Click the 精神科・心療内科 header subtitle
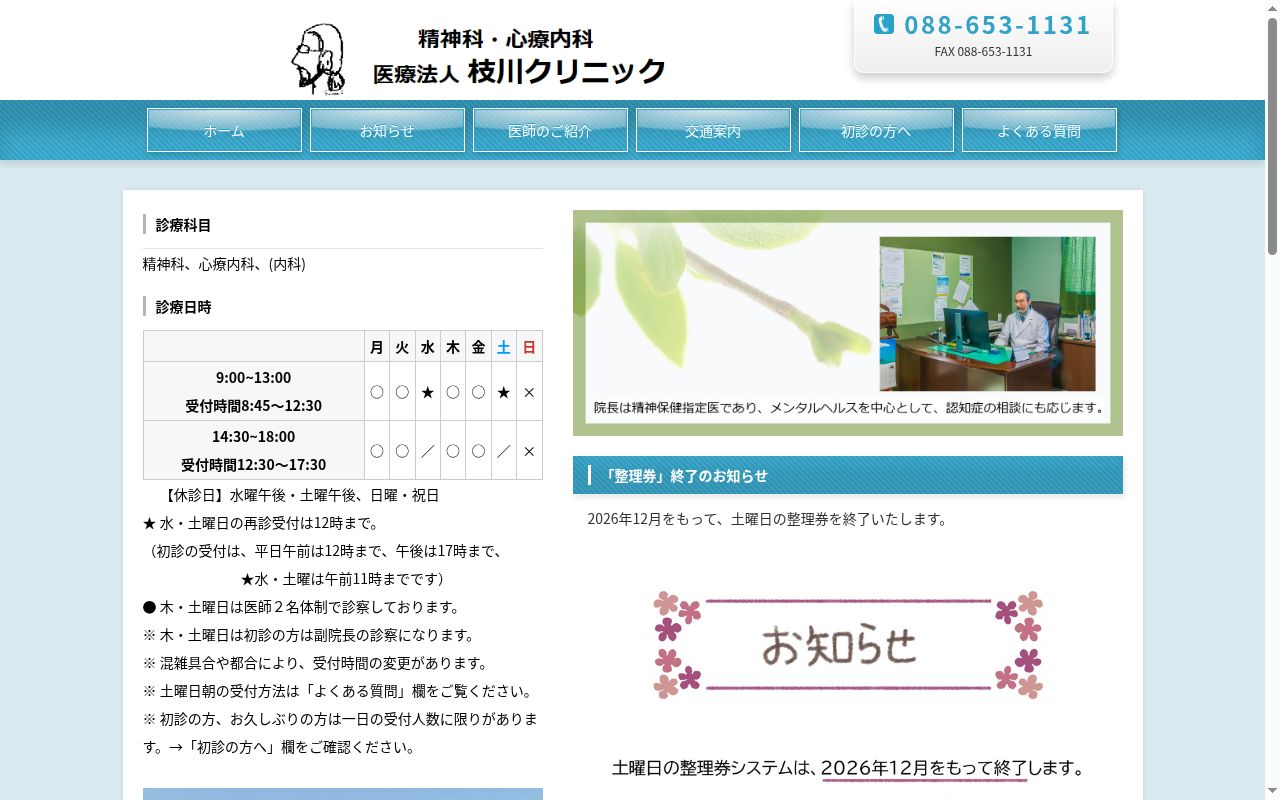The height and width of the screenshot is (800, 1280). 506,39
